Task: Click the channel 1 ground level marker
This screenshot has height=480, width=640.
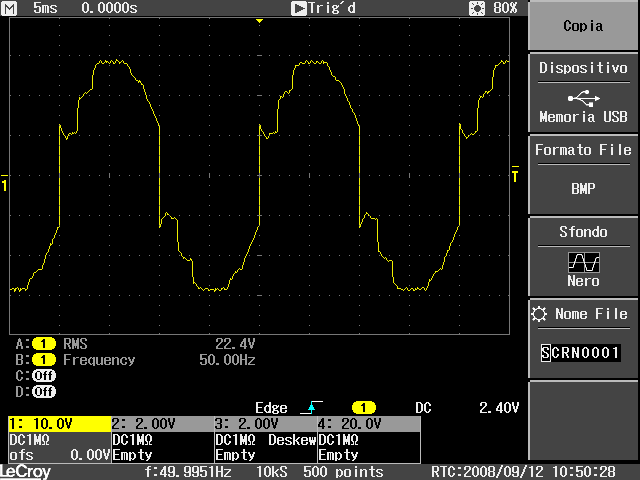Action: click(4, 183)
